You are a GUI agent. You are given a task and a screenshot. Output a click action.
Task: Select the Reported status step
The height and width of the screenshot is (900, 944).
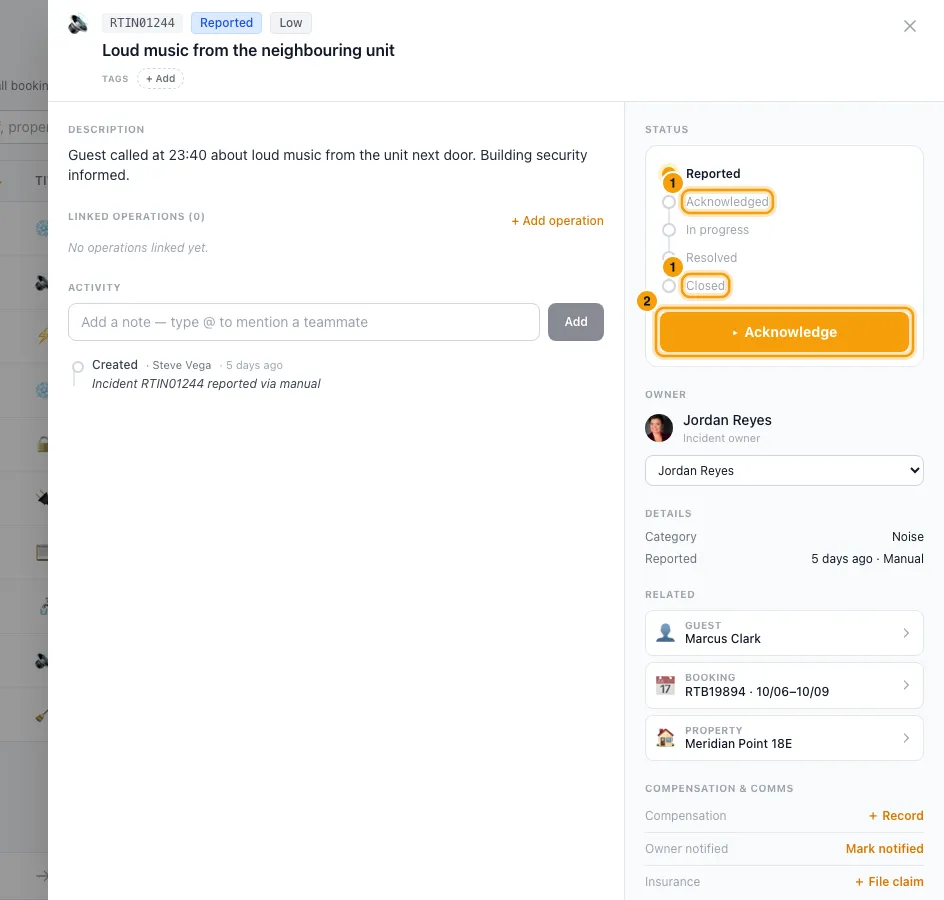click(713, 173)
